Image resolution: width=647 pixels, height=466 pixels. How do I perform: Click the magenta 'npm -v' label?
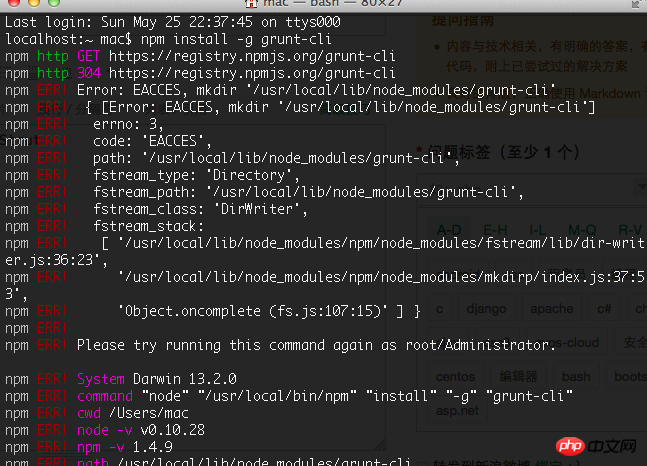coord(101,447)
